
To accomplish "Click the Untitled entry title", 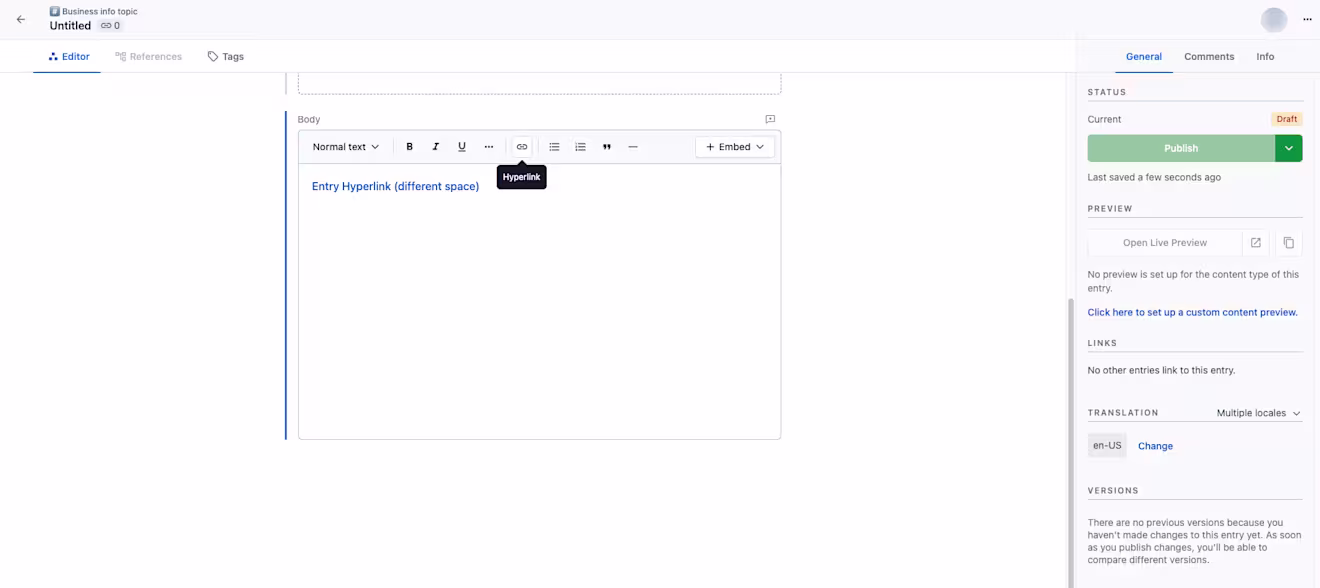I will tap(70, 26).
